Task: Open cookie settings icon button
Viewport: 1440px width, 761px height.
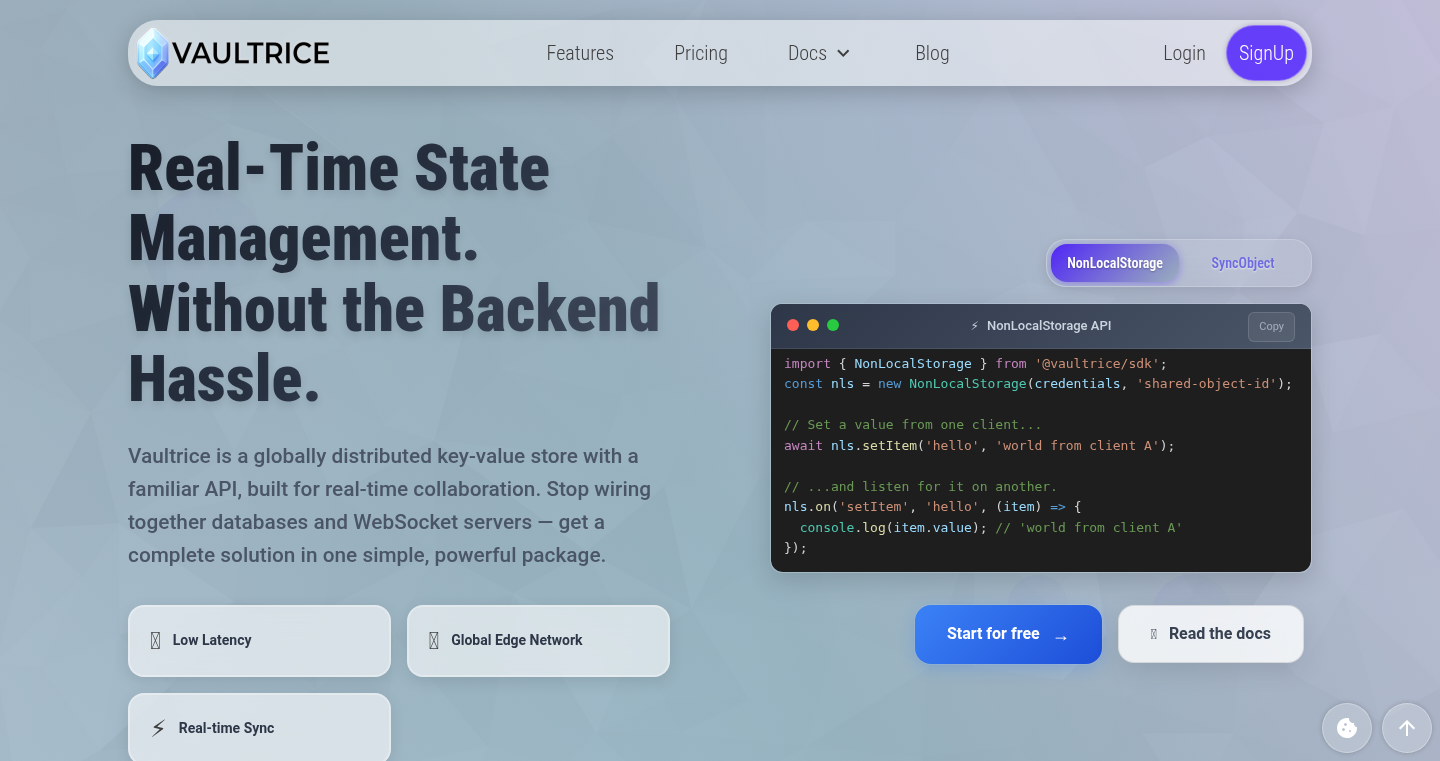Action: click(1347, 728)
